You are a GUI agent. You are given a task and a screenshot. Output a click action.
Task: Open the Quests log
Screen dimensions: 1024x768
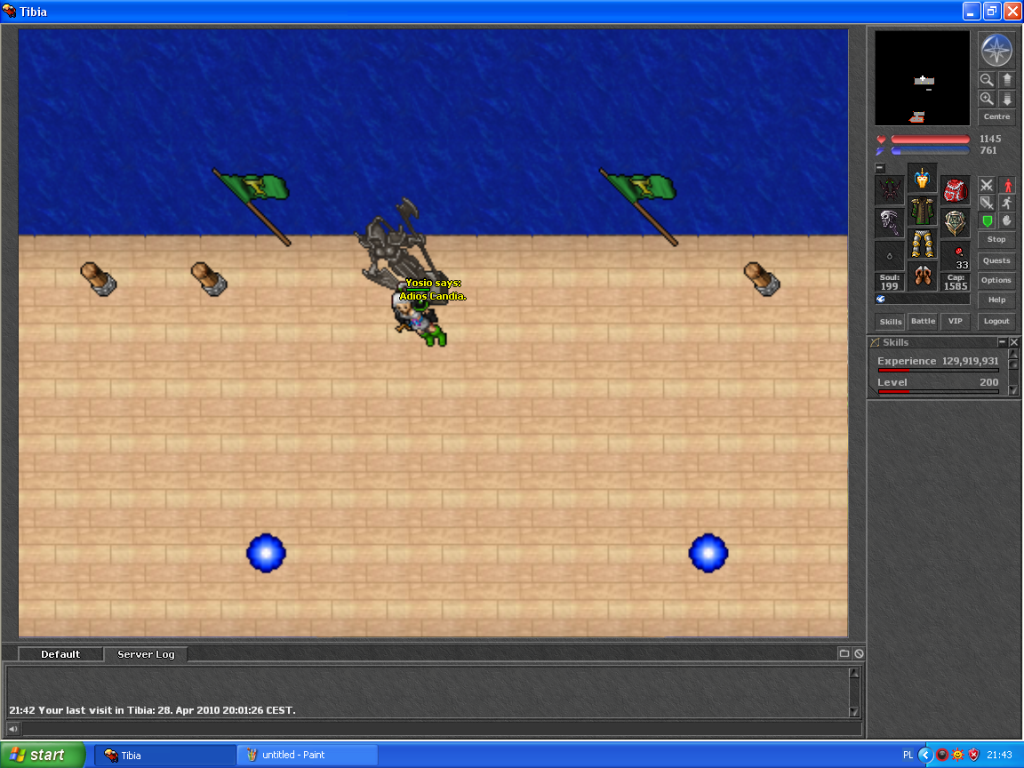[x=997, y=261]
